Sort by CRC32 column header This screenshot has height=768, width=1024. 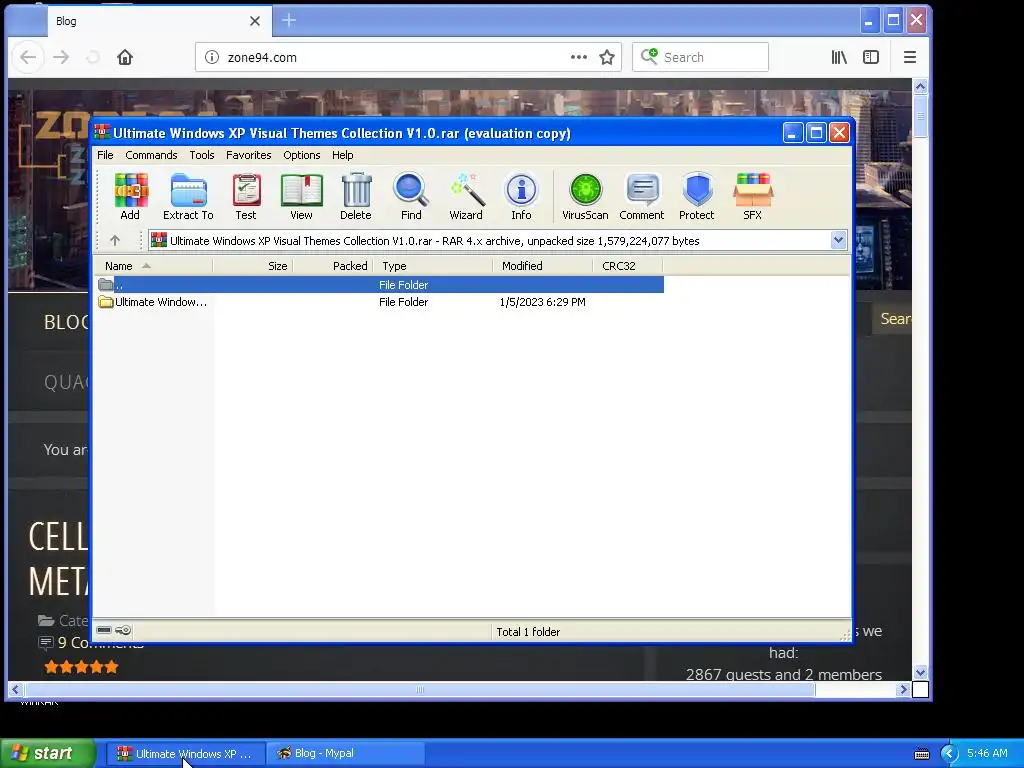tap(628, 266)
